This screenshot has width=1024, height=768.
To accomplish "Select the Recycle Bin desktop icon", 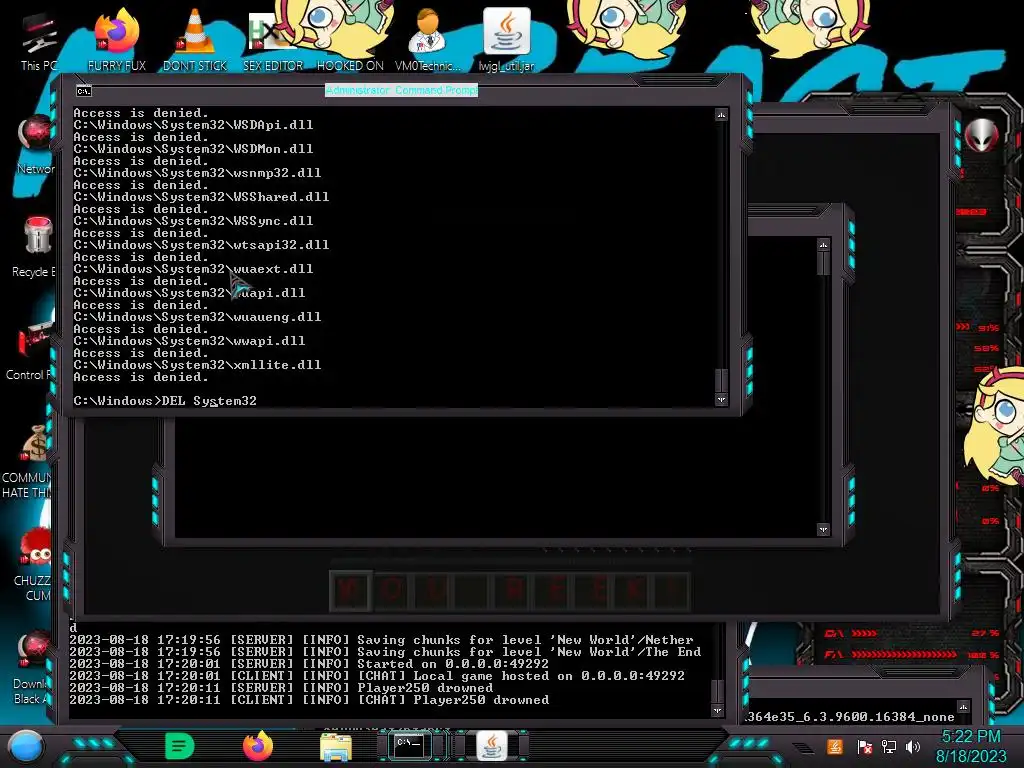I will click(x=36, y=247).
